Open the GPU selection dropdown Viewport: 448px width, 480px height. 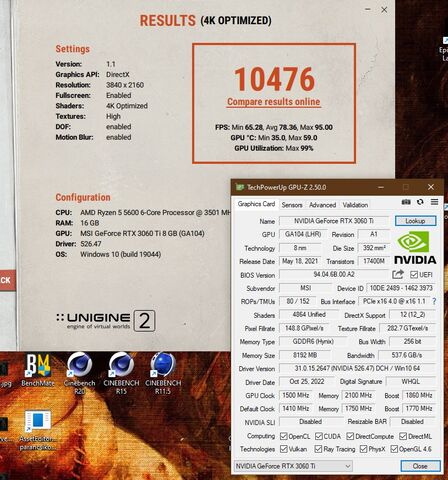pyautogui.click(x=293, y=466)
